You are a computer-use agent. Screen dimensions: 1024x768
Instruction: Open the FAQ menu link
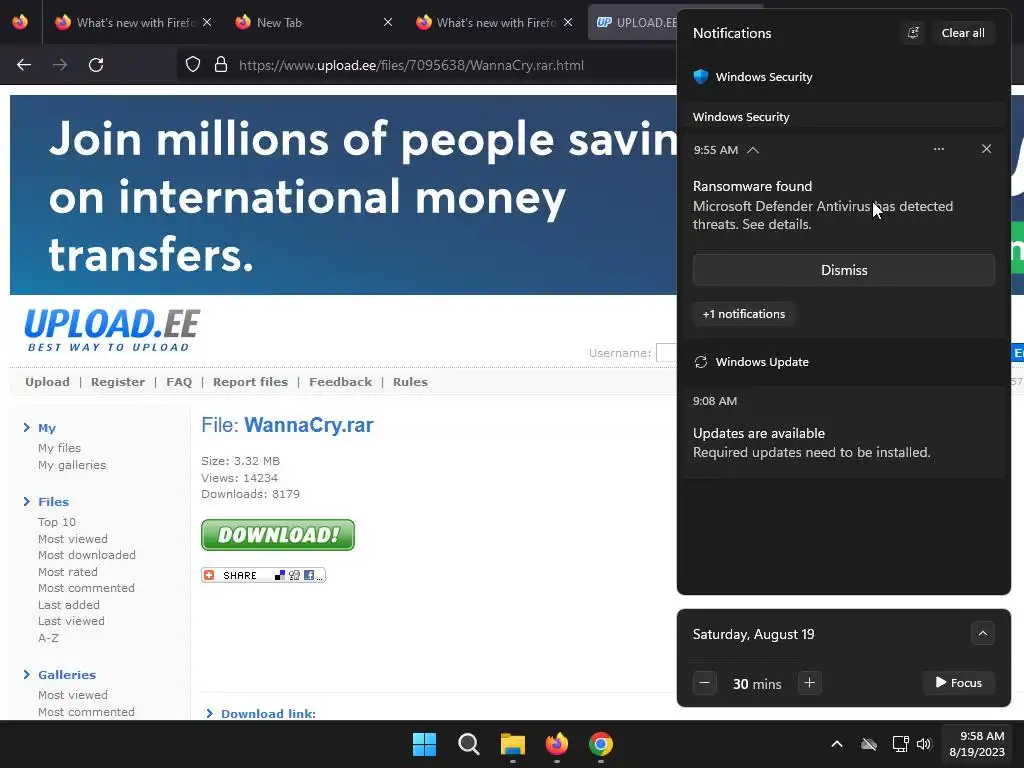click(179, 382)
